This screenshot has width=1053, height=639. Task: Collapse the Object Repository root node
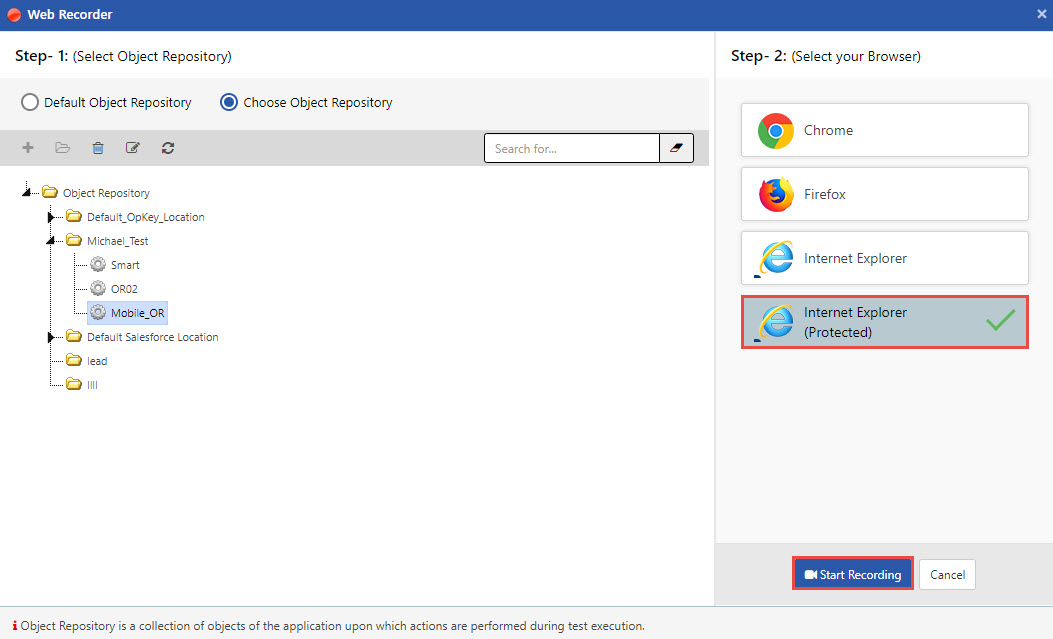click(x=27, y=192)
